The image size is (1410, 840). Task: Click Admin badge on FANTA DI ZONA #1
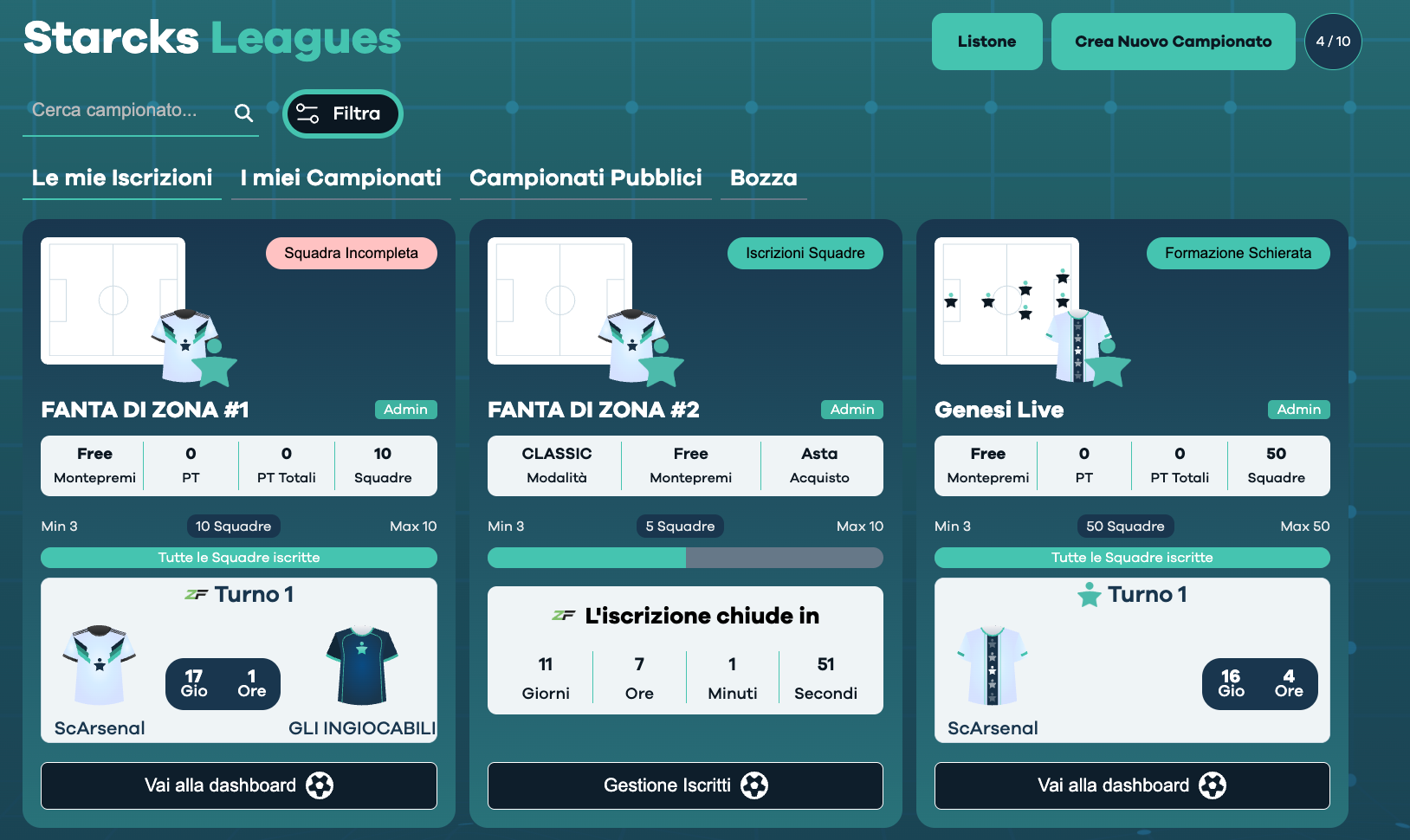(x=406, y=410)
